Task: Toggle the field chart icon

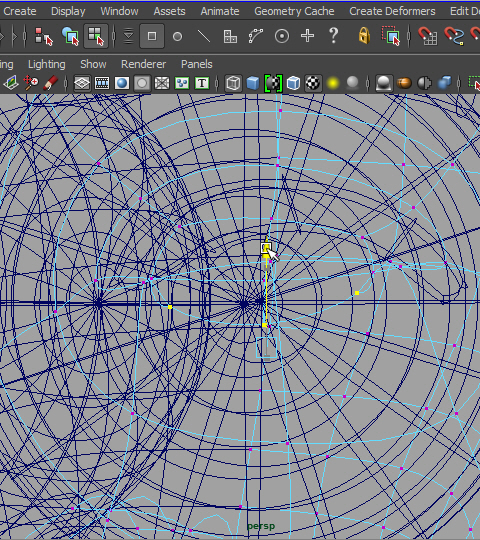Action: click(x=162, y=83)
